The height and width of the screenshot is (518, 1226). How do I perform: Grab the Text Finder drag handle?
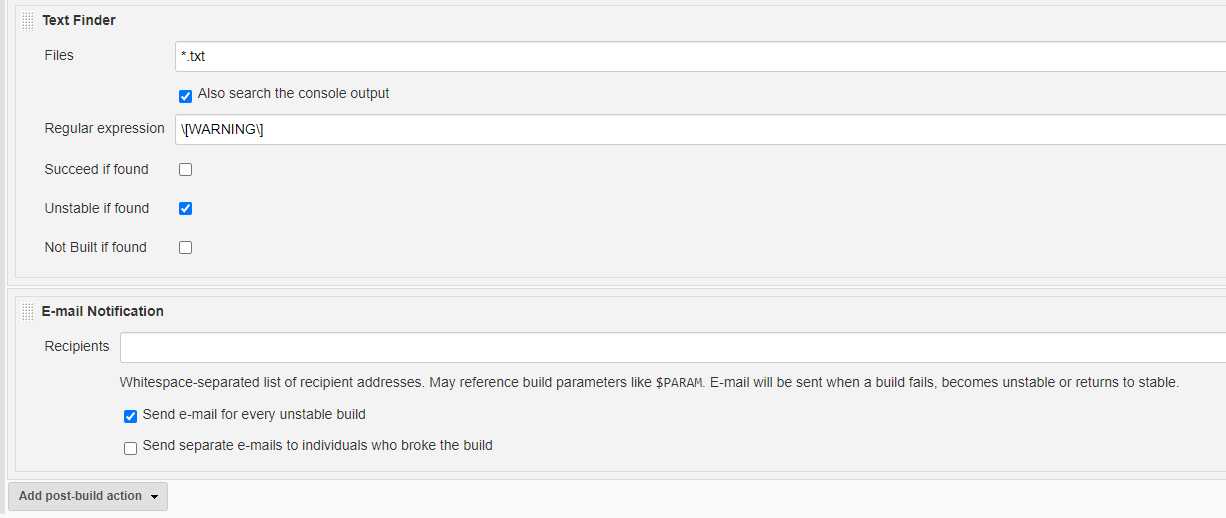point(28,21)
